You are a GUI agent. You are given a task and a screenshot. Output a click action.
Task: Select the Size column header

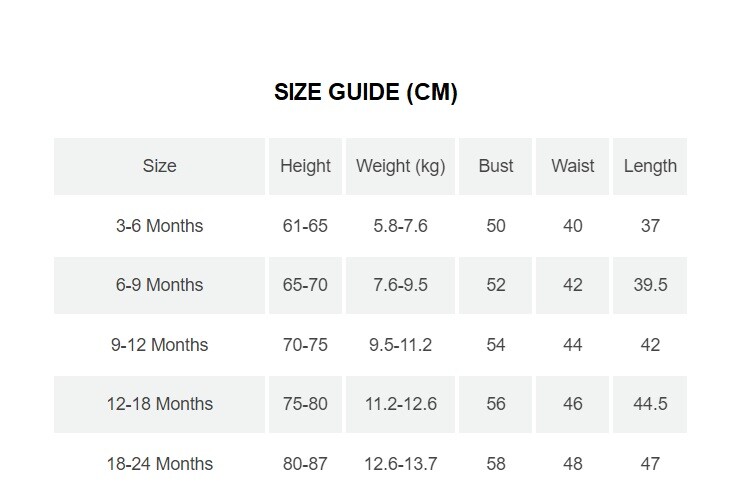coord(160,166)
